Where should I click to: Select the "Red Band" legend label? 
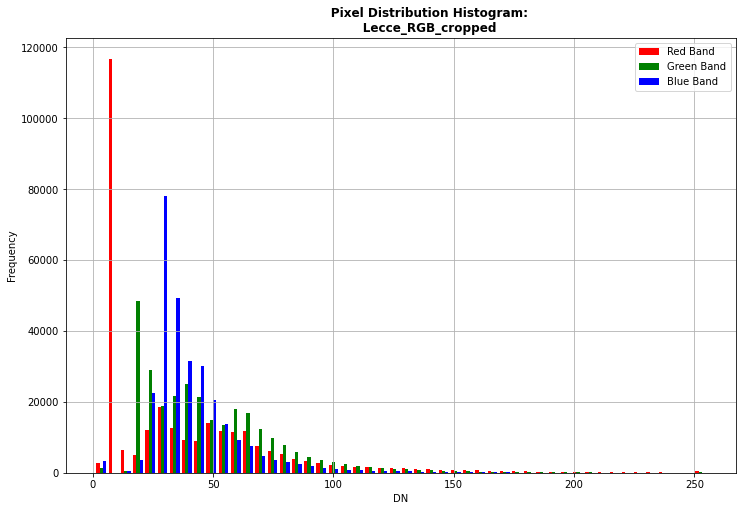(692, 51)
